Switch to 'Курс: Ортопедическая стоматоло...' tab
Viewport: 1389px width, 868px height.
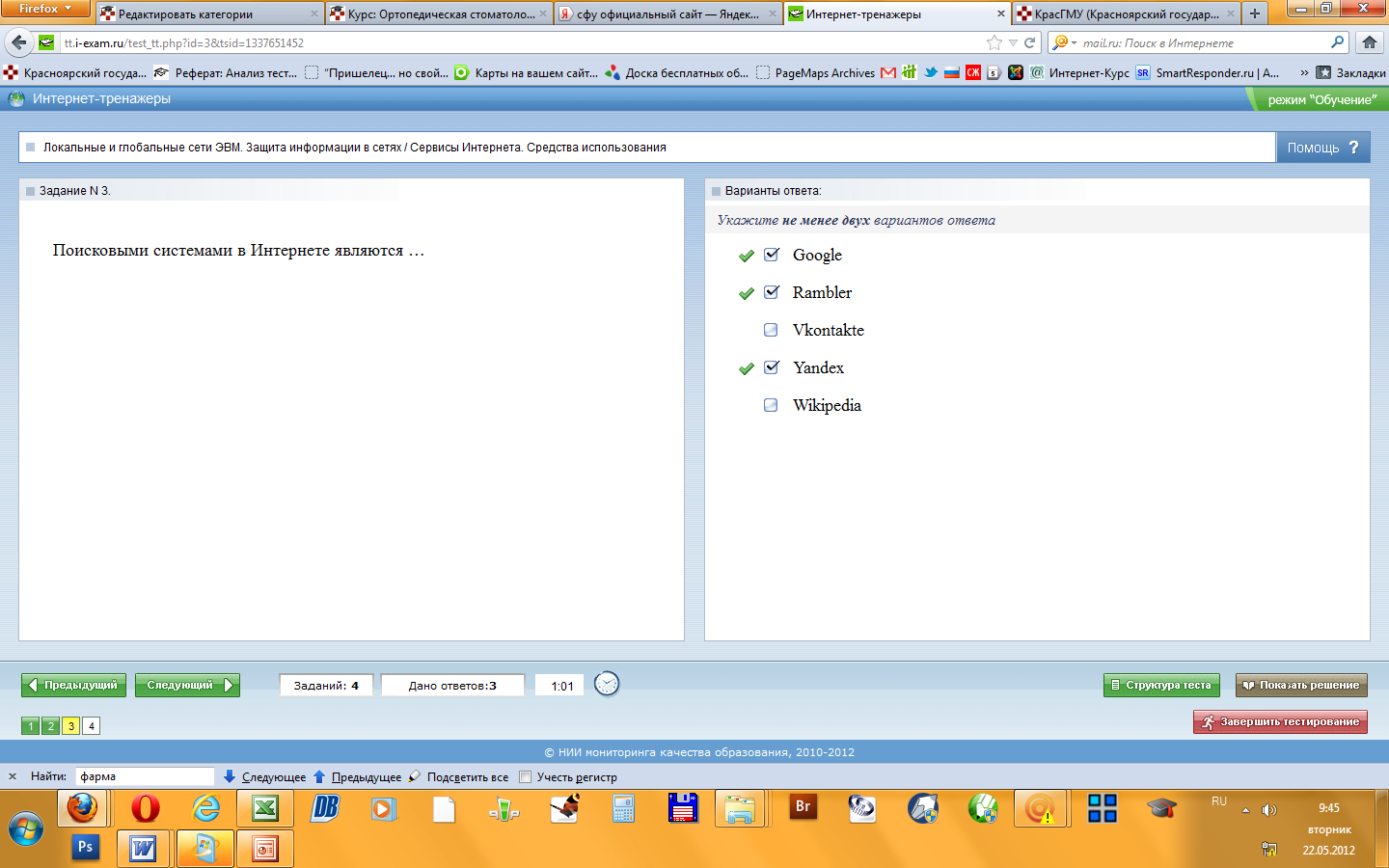[438, 14]
